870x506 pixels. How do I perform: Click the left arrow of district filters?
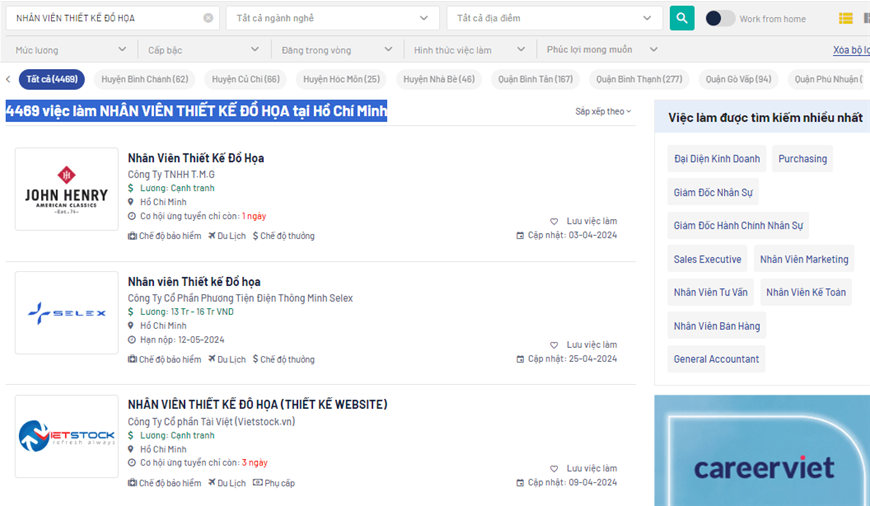coord(8,79)
